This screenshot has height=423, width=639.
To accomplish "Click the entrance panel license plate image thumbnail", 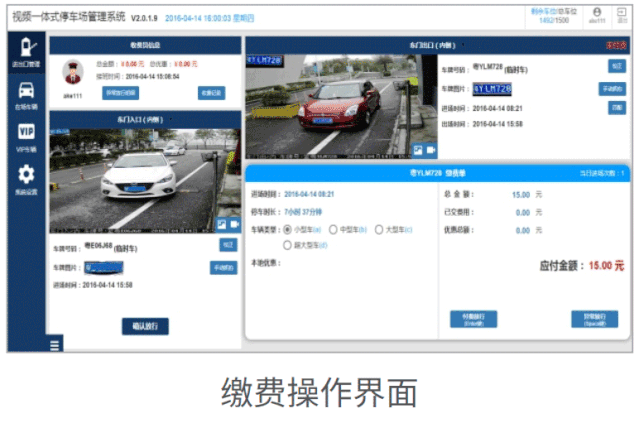I will (104, 268).
